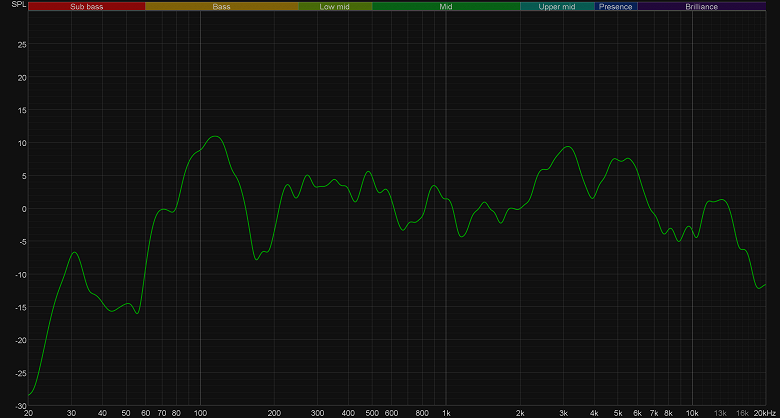
Task: Click the purple Brilliance band header
Action: pyautogui.click(x=701, y=6)
